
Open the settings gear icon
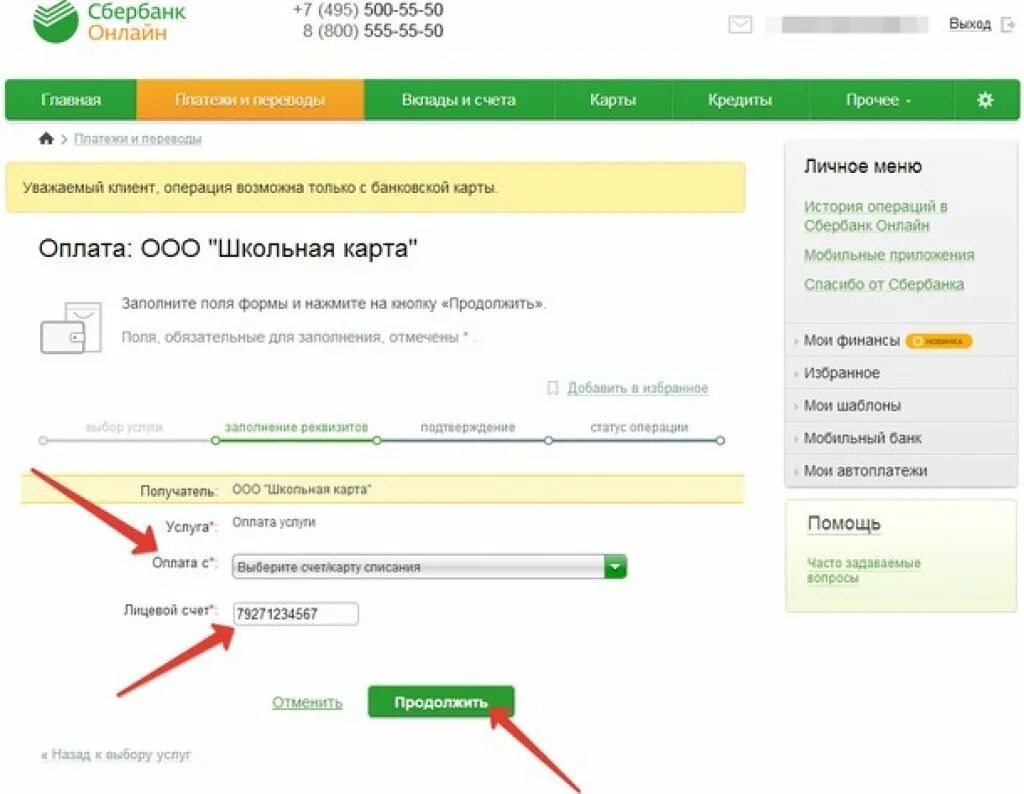coord(985,100)
